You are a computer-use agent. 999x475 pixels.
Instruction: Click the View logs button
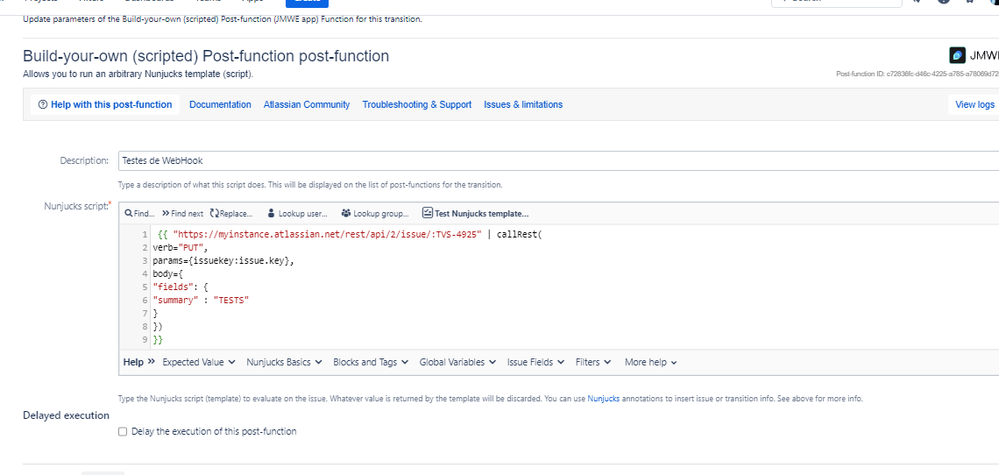974,104
